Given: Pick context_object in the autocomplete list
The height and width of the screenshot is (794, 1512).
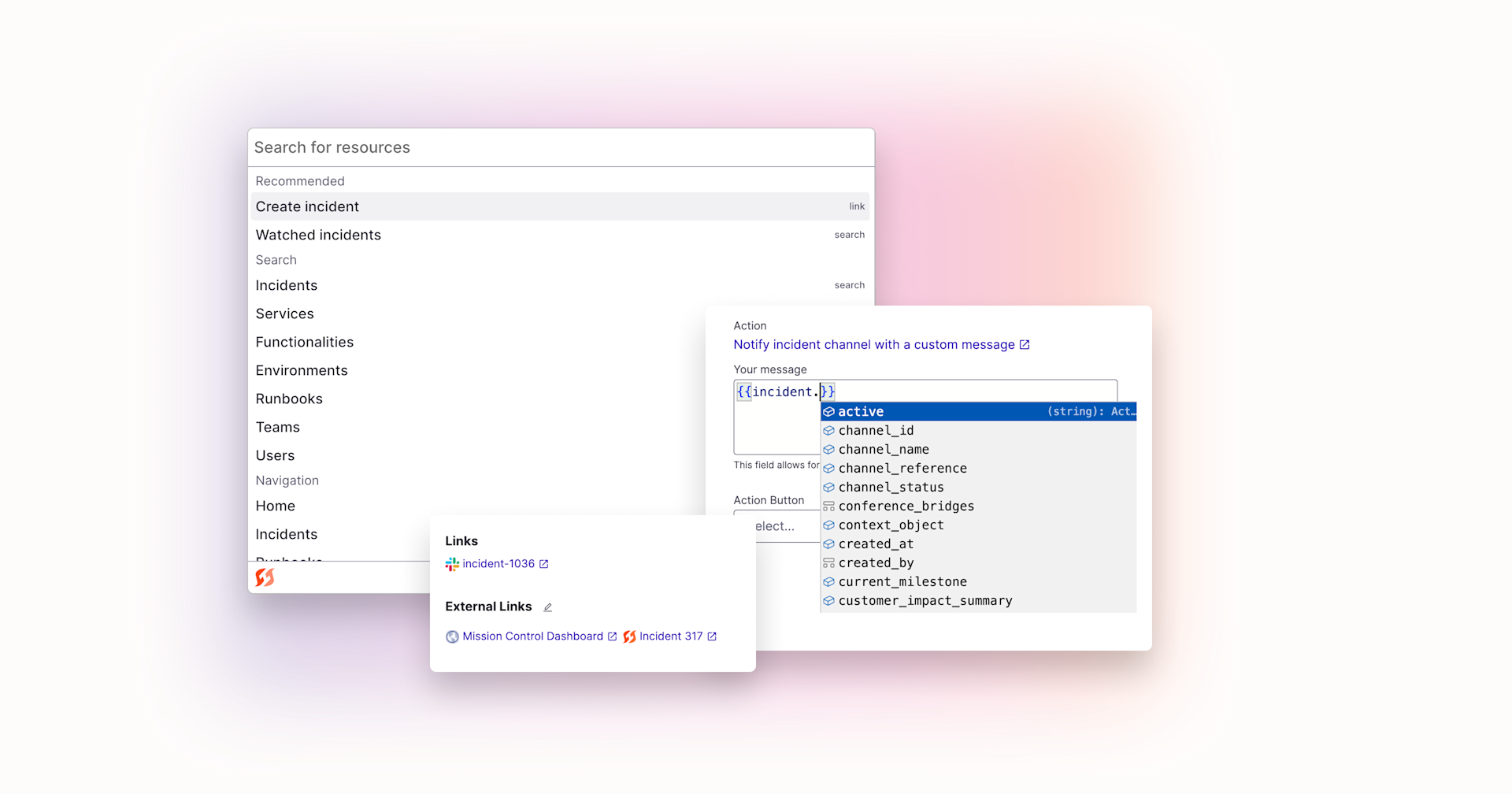Looking at the screenshot, I should [978, 525].
